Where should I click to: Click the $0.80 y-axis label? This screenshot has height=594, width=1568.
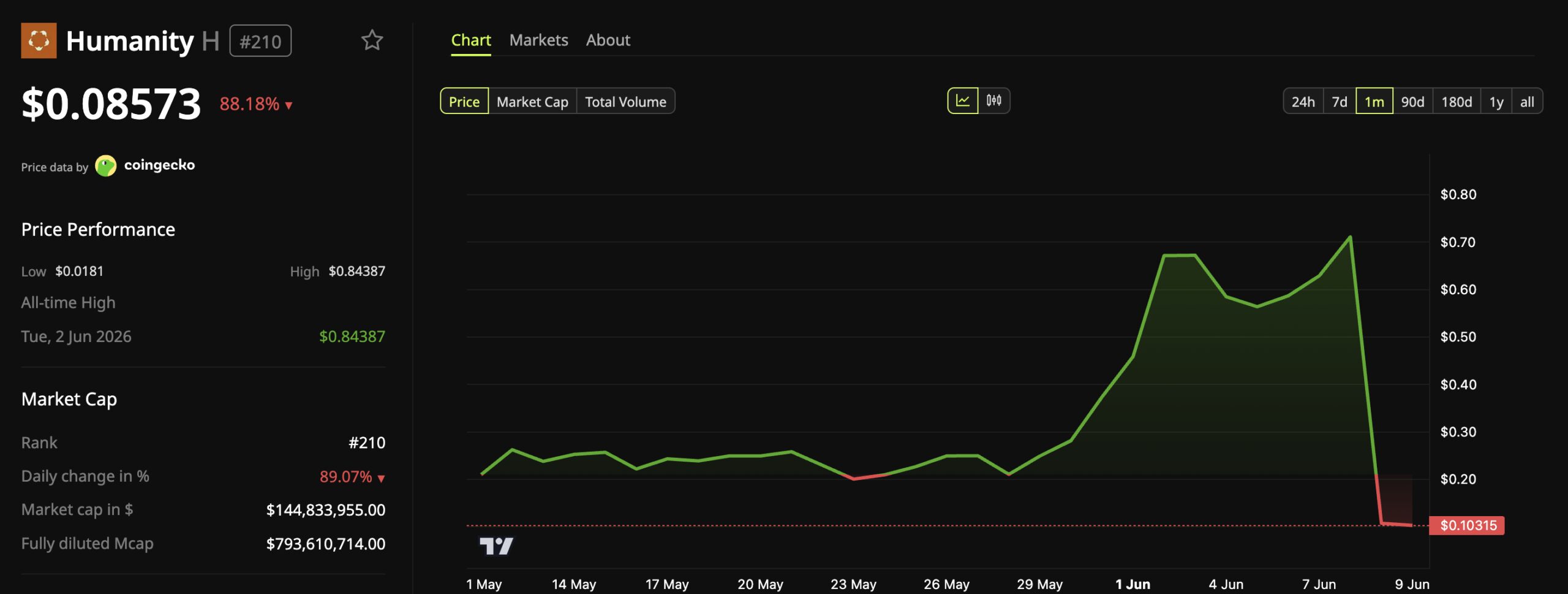coord(1458,194)
